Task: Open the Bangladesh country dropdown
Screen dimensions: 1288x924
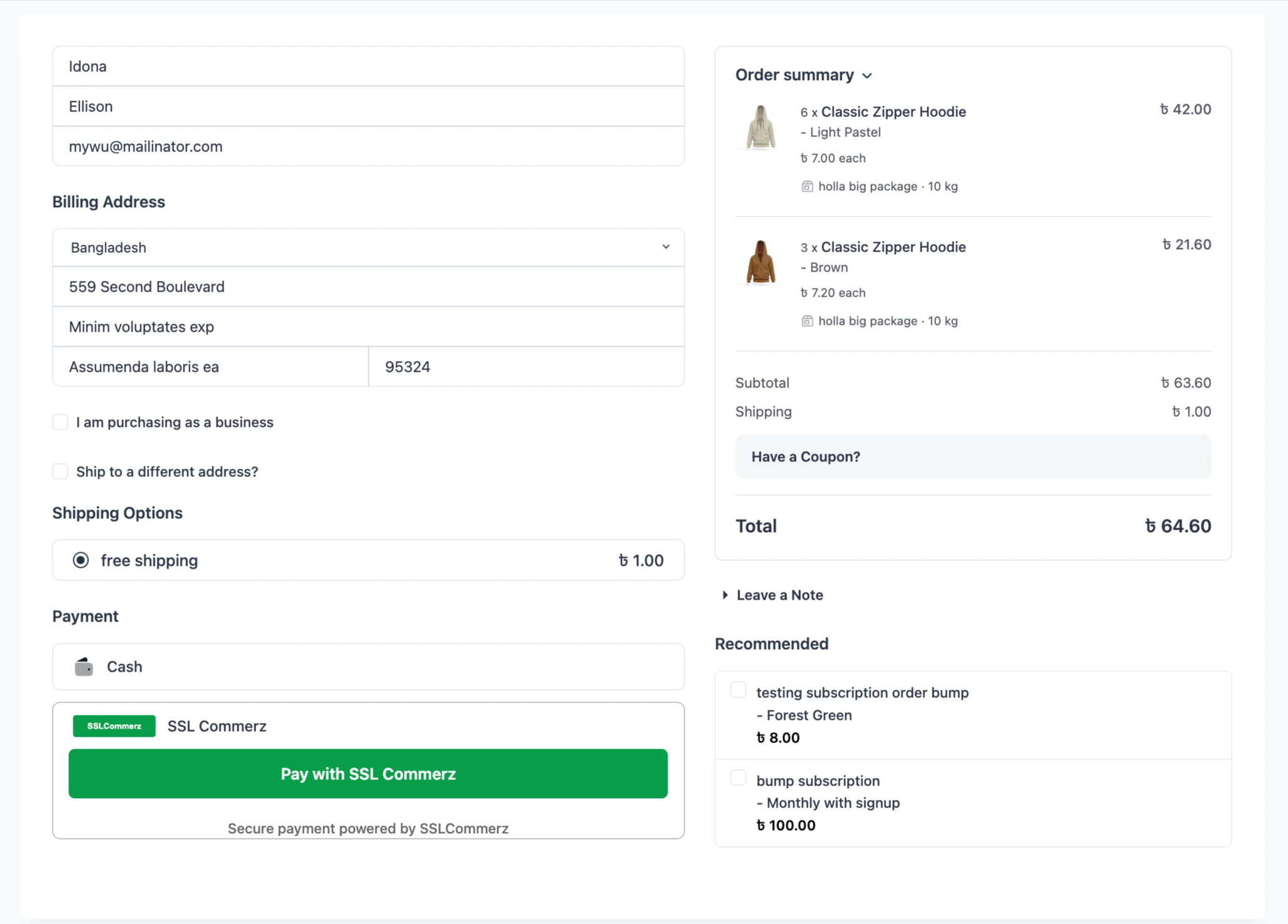Action: click(368, 247)
